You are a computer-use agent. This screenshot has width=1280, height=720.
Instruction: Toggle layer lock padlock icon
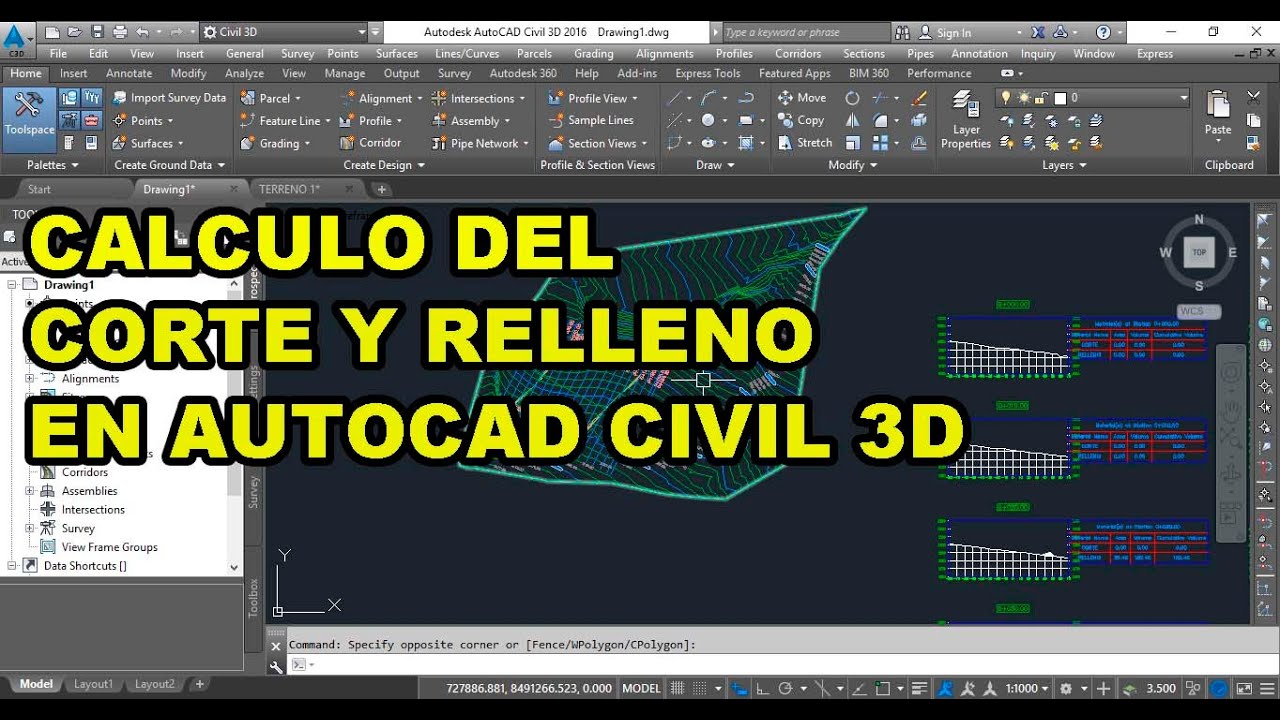click(1041, 98)
